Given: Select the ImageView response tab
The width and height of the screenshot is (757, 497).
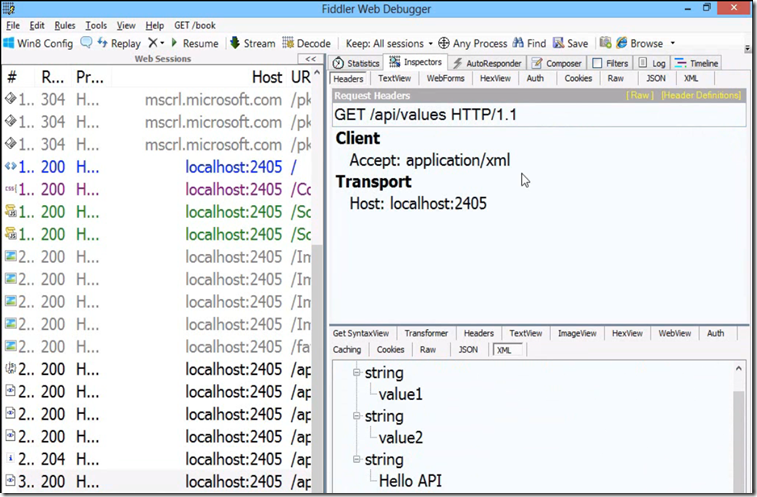Looking at the screenshot, I should click(x=577, y=333).
